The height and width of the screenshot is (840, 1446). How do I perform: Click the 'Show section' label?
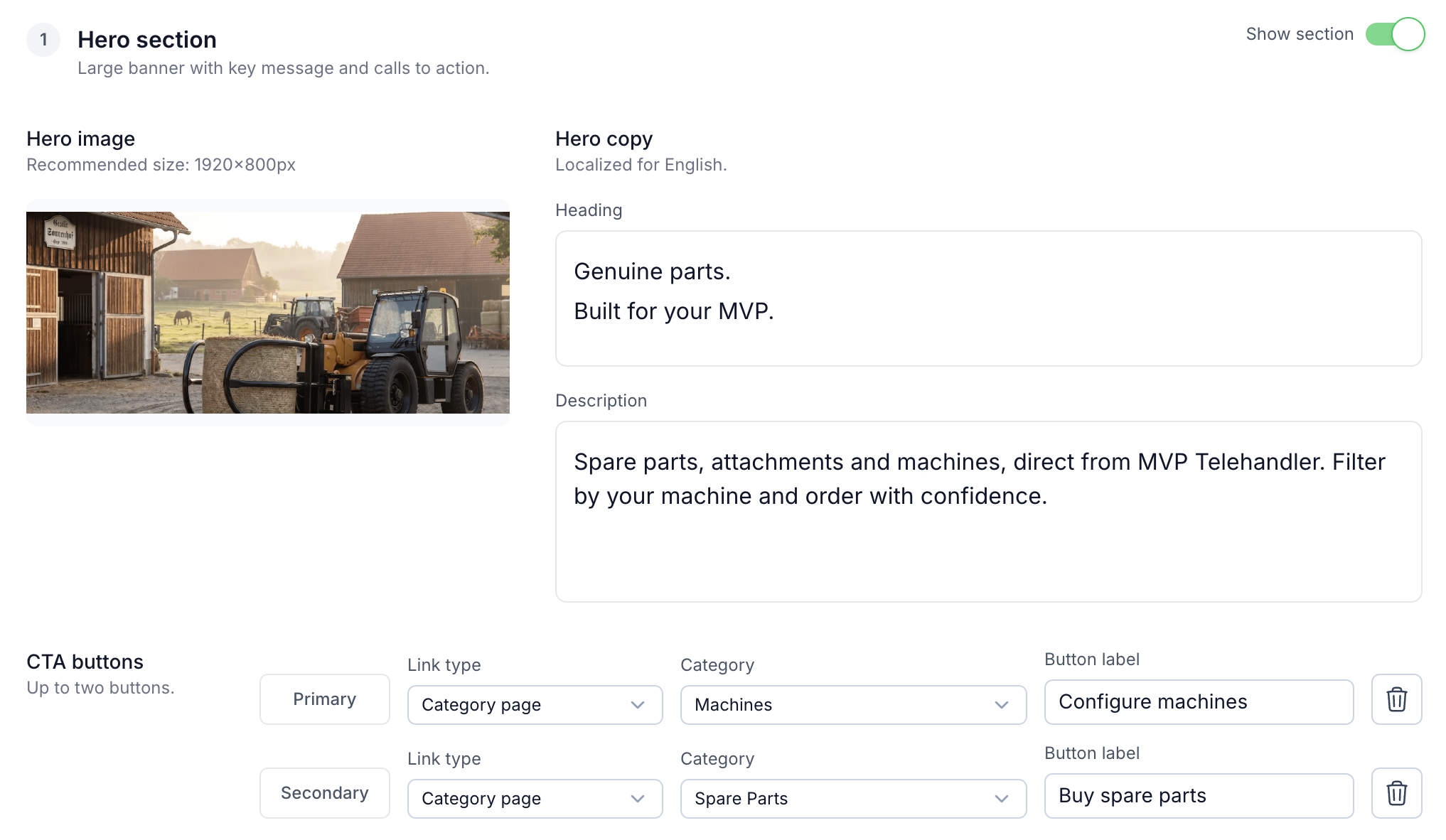pos(1300,34)
